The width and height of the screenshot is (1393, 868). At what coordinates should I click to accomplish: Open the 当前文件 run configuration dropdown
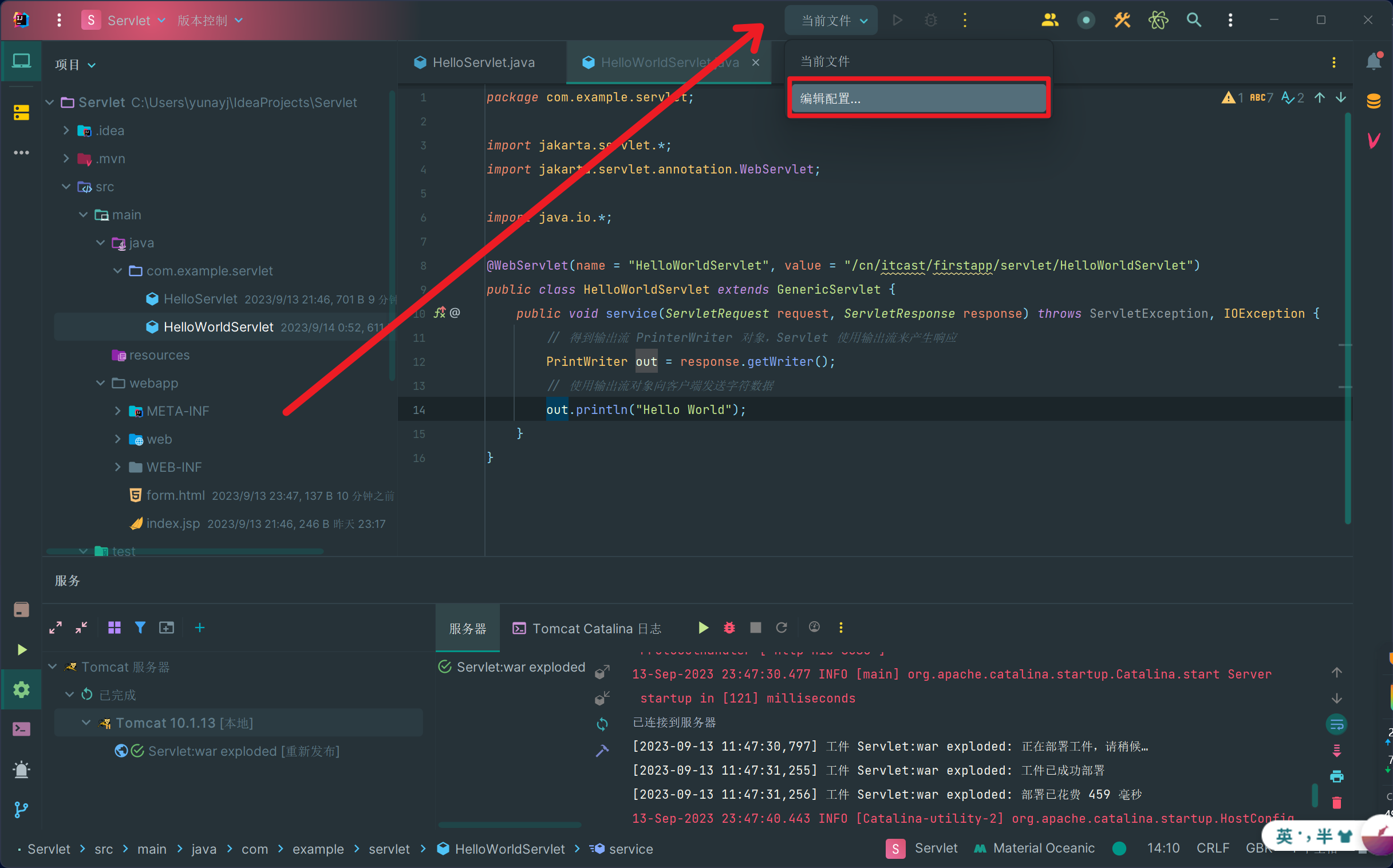point(831,21)
